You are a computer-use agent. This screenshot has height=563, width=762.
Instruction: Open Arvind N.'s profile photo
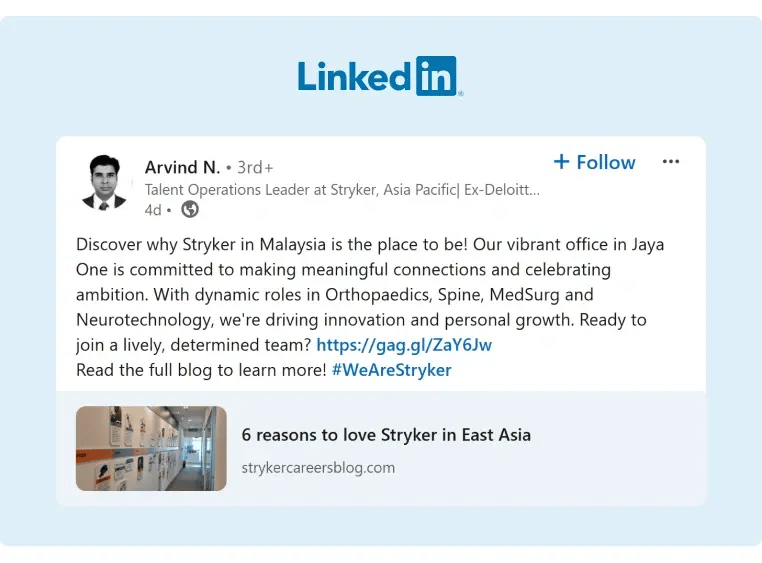[x=104, y=183]
